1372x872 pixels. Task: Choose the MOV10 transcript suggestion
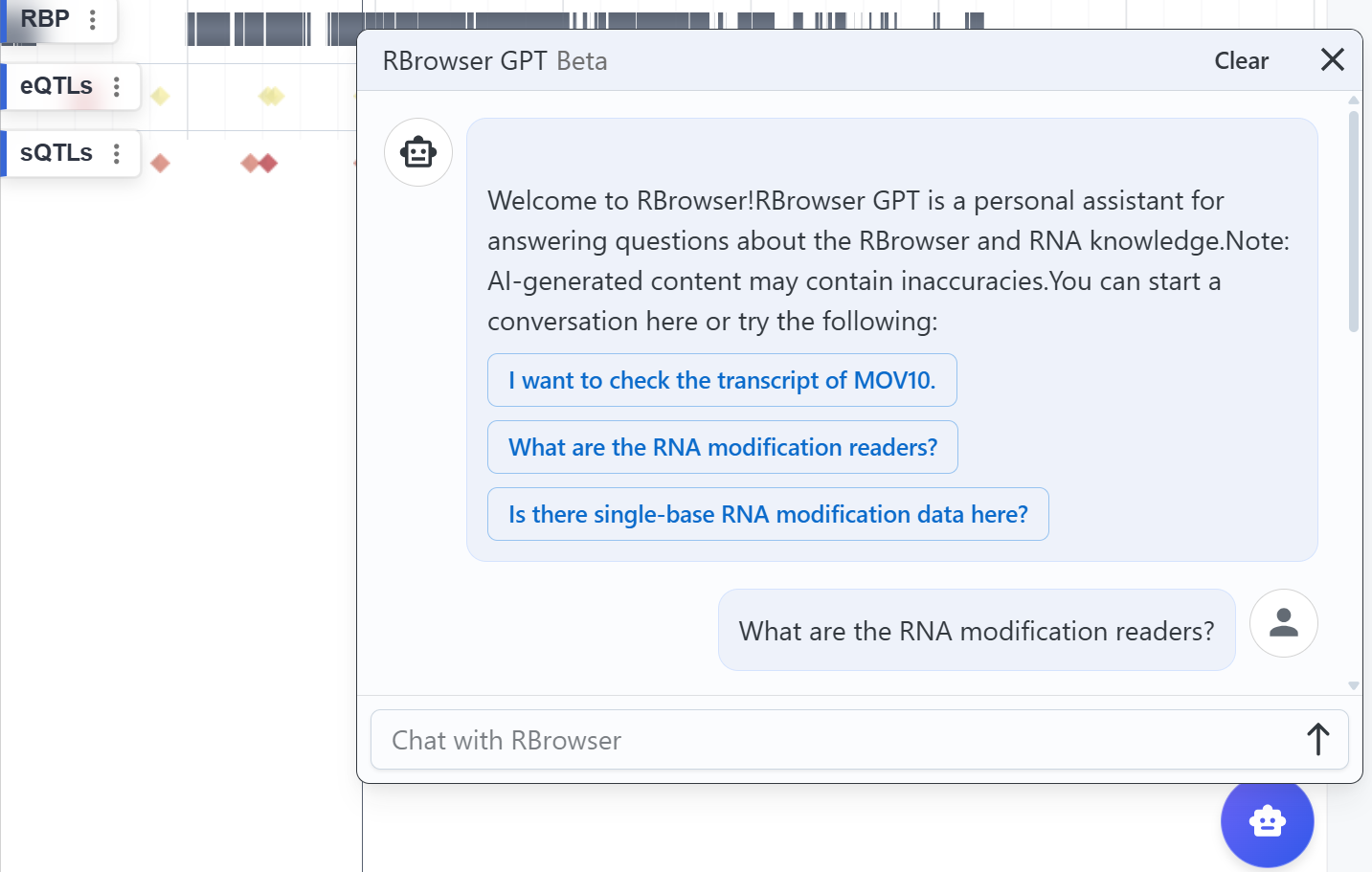pos(722,380)
